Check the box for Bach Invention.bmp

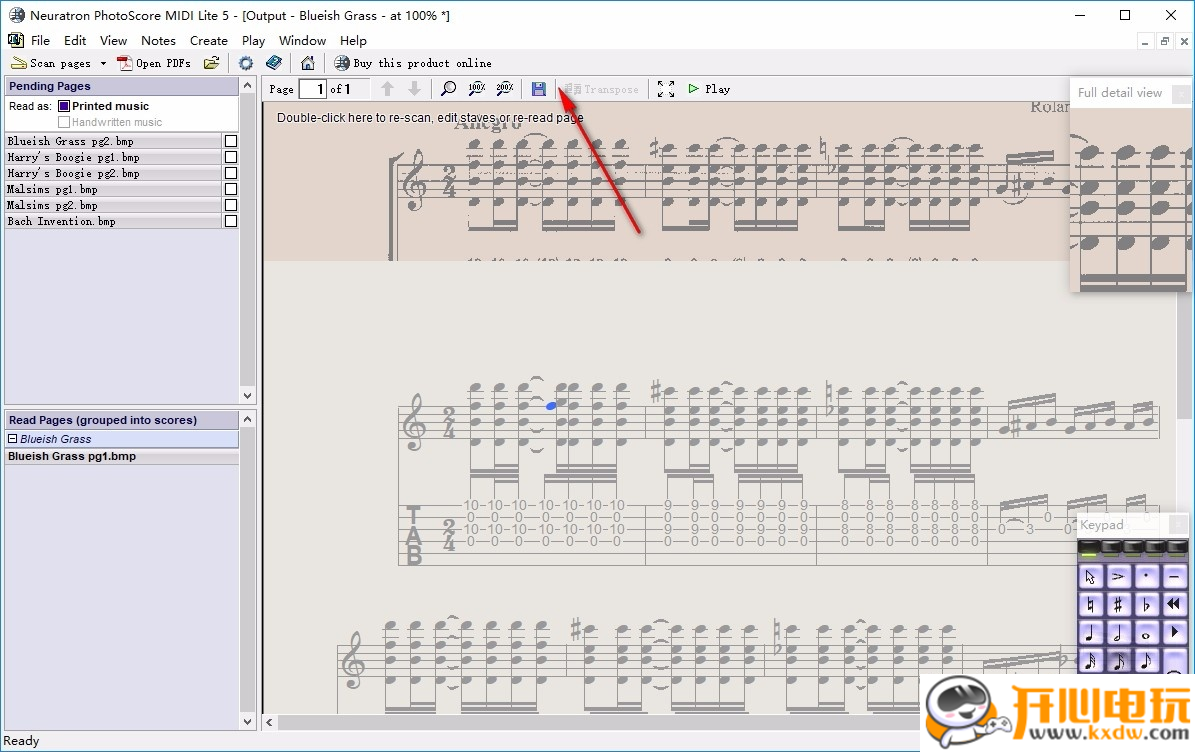pos(231,221)
